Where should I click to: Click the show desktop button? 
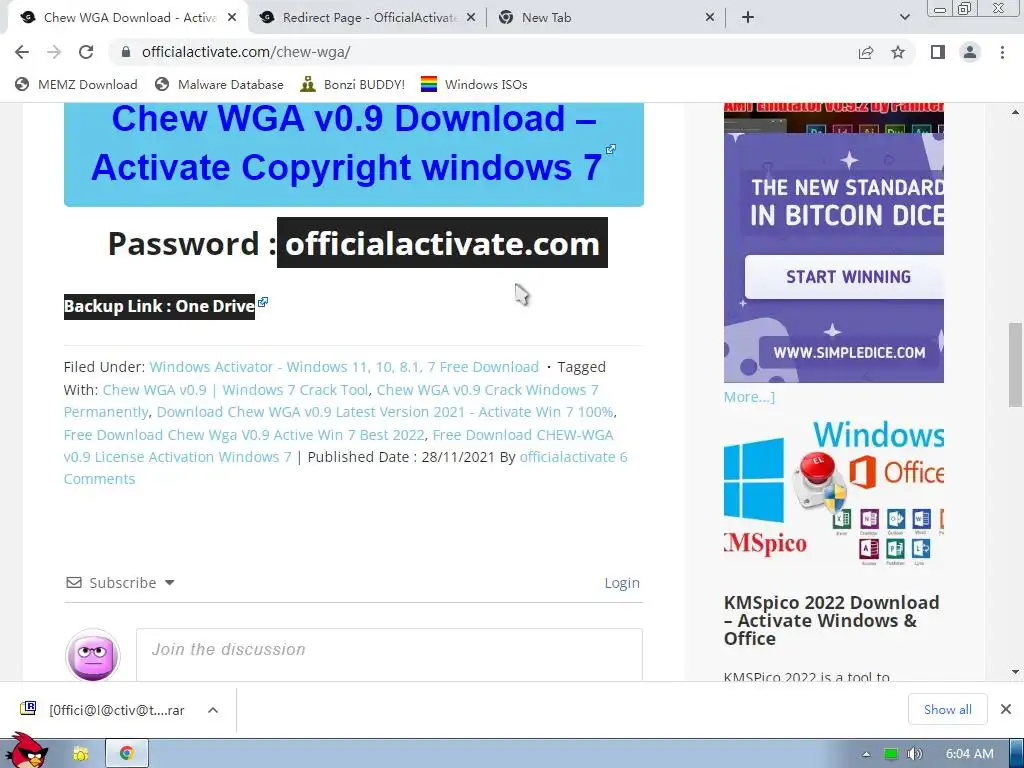coord(1017,754)
